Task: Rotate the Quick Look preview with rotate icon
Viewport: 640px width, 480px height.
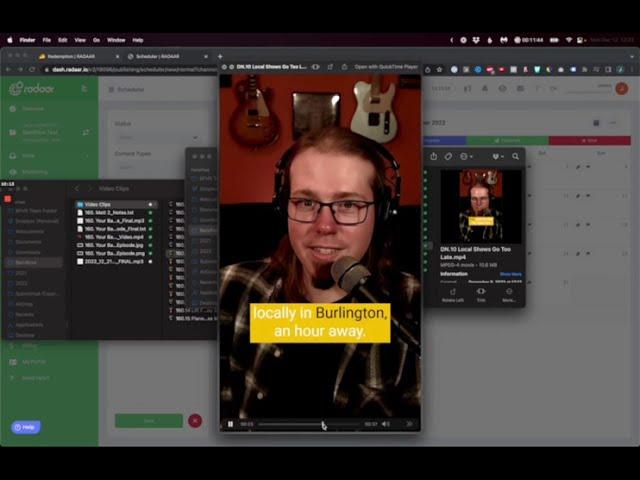Action: pos(330,67)
